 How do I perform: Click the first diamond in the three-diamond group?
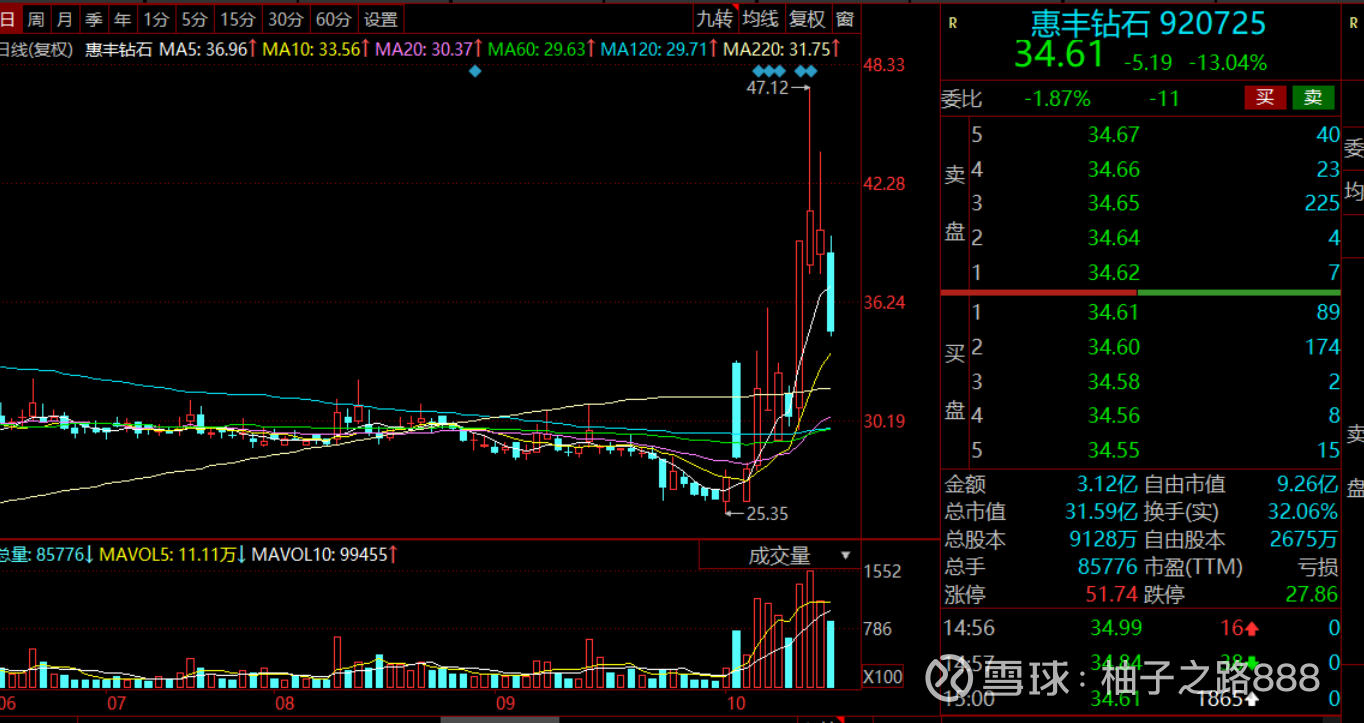pos(758,71)
